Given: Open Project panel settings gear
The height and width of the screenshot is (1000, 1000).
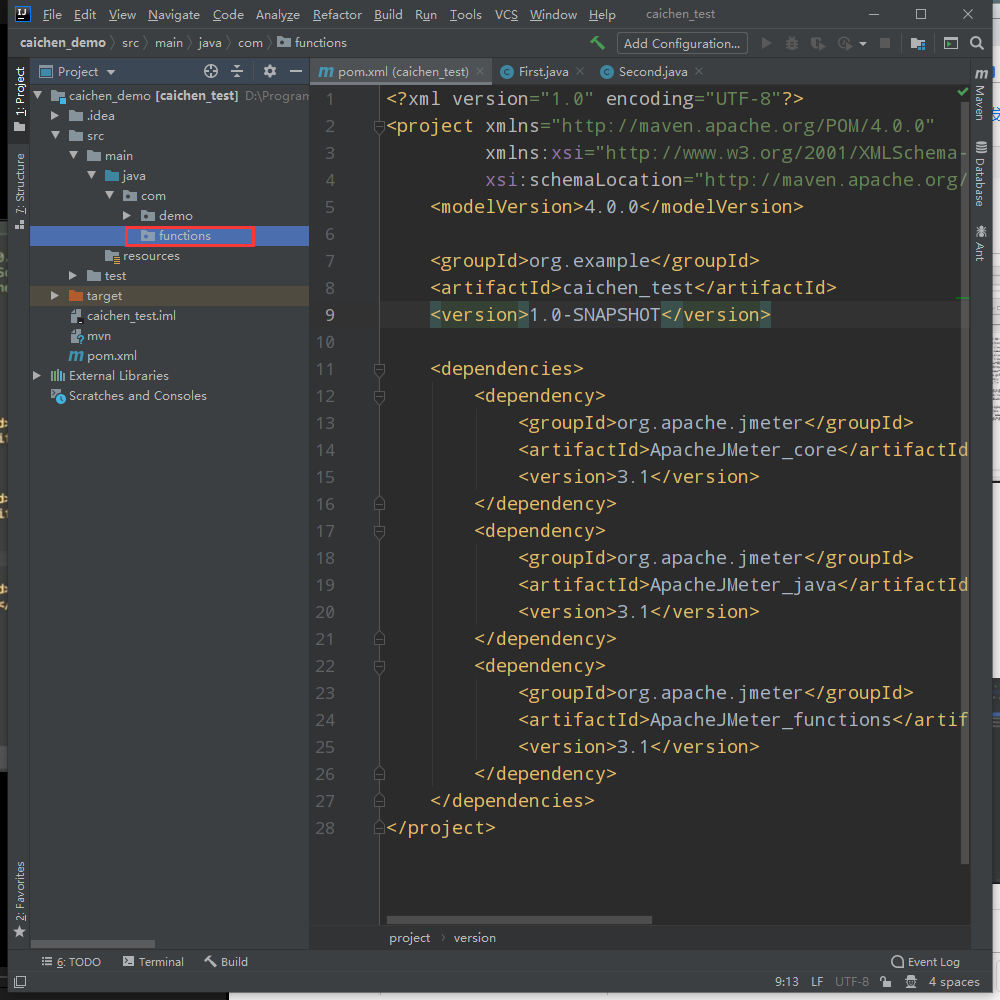Looking at the screenshot, I should pos(269,71).
